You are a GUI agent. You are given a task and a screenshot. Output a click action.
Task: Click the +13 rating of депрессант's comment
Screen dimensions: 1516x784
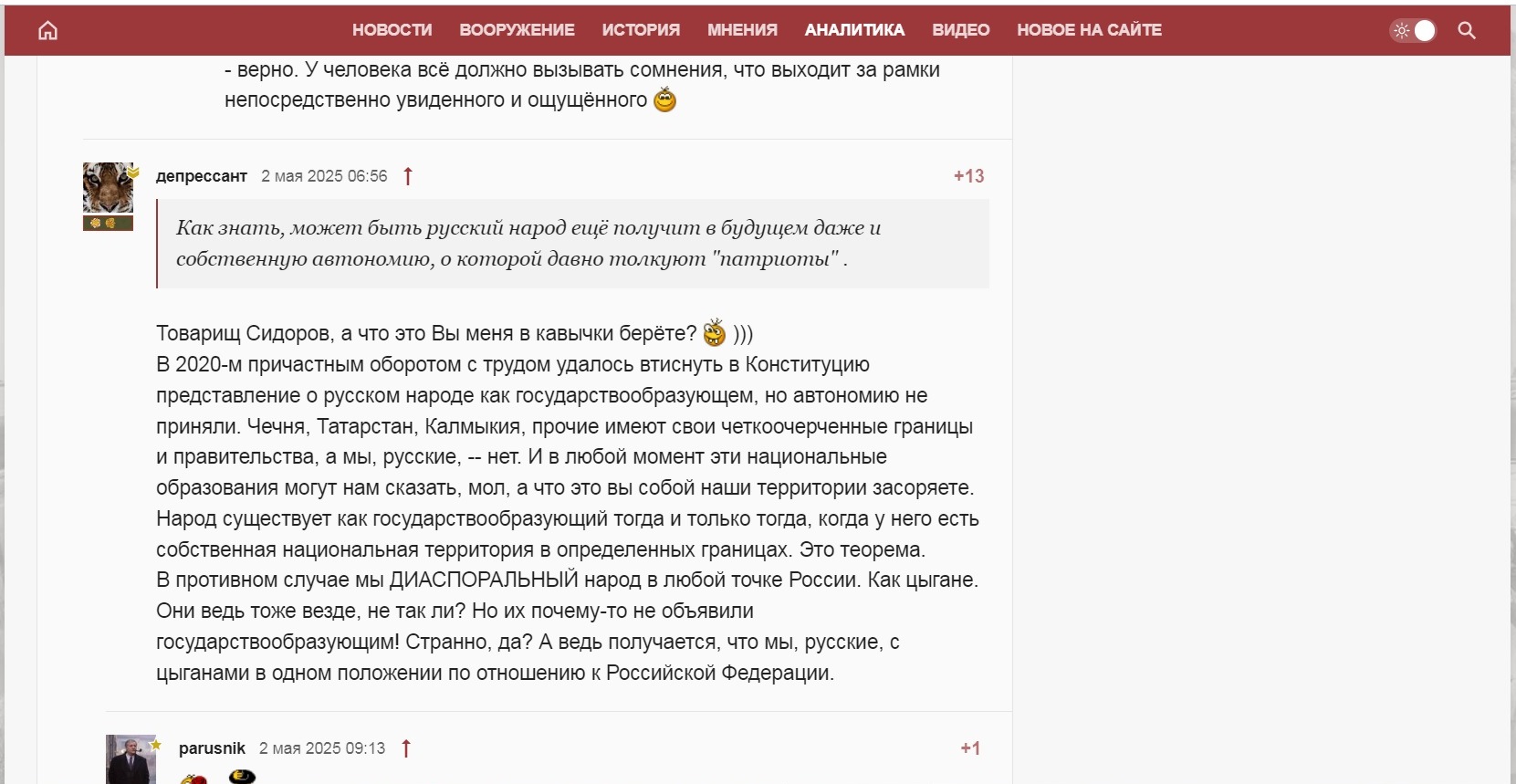(968, 176)
